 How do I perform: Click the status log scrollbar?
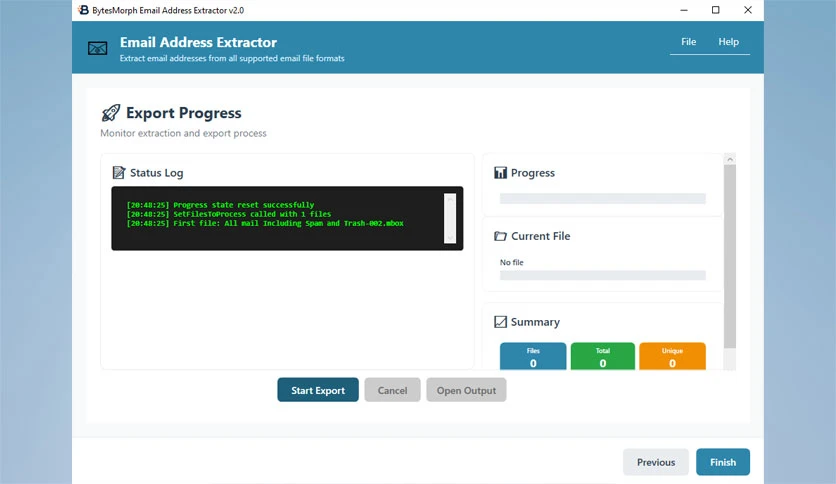450,218
